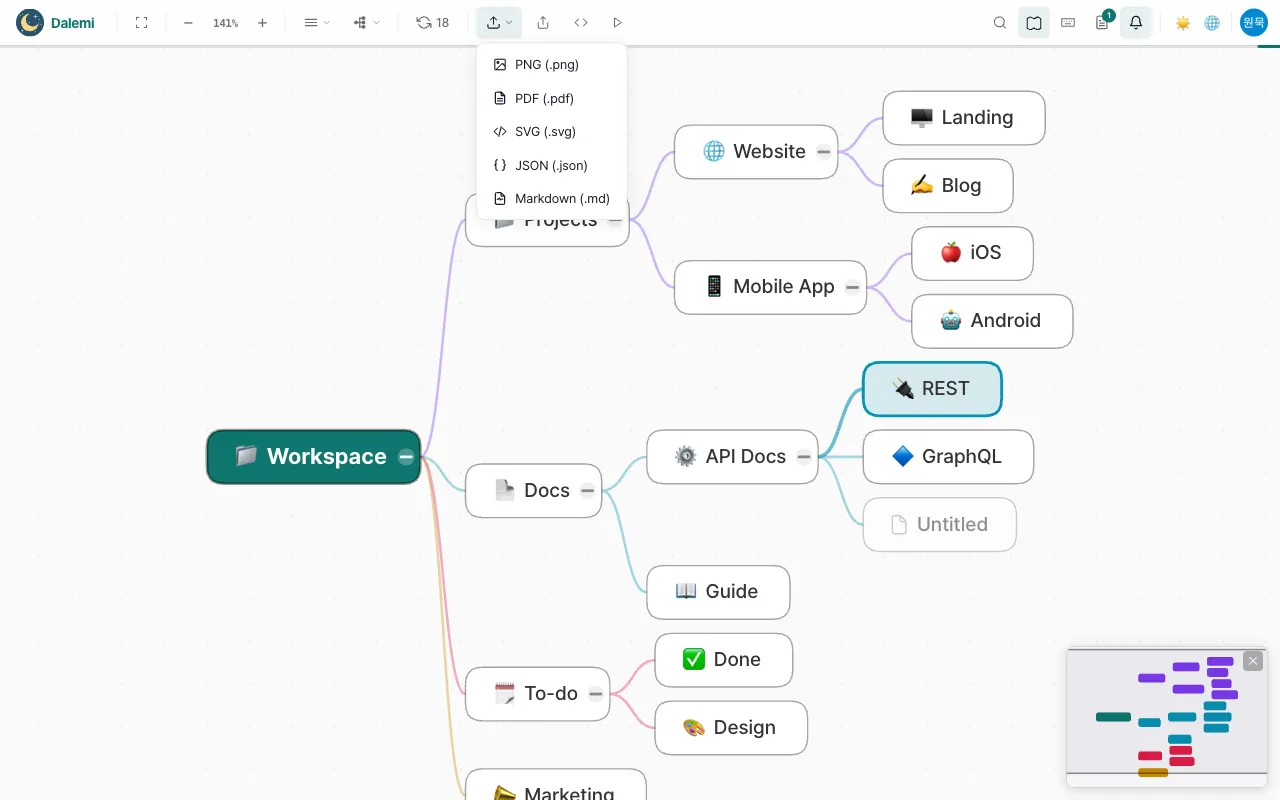Click the share icon
1280x800 pixels.
tap(543, 22)
